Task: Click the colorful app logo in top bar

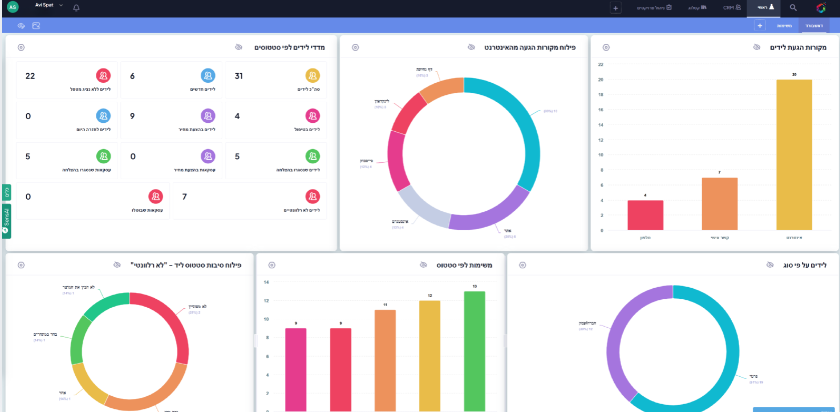Action: pos(820,8)
